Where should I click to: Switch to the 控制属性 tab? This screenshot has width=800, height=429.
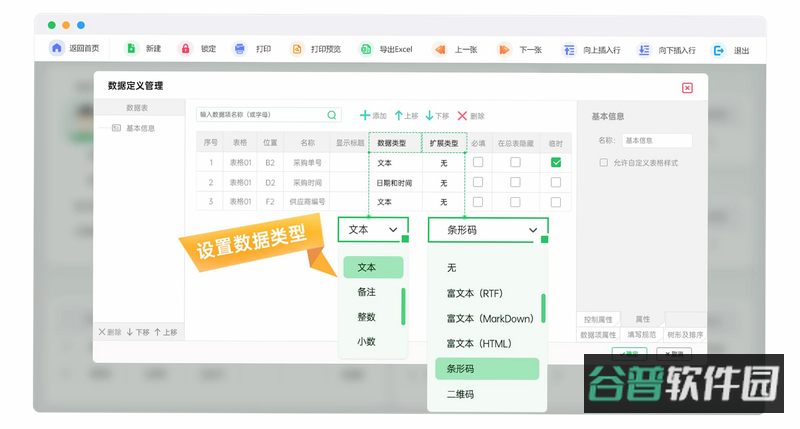598,319
